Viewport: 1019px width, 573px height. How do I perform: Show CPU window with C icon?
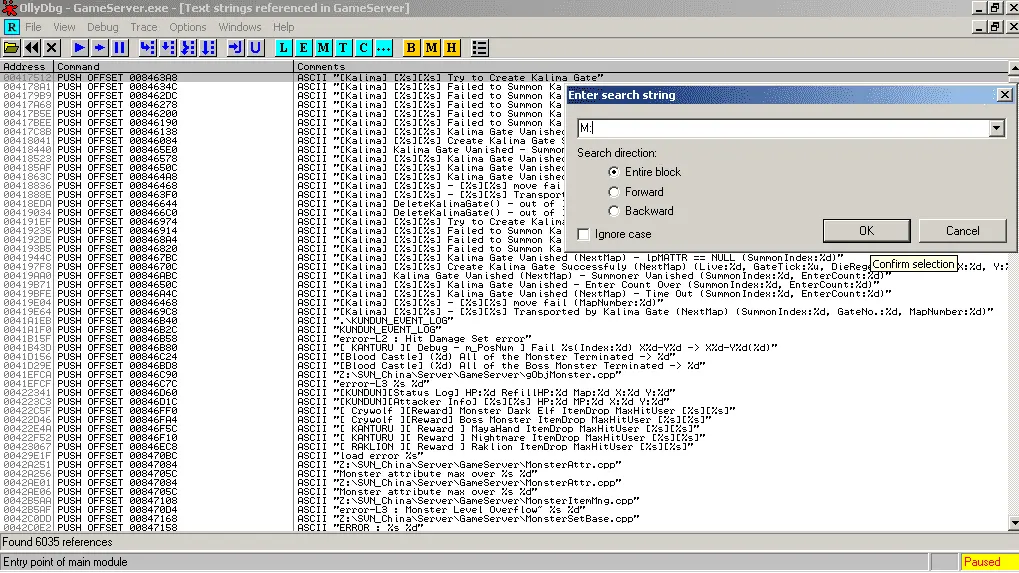[x=364, y=48]
